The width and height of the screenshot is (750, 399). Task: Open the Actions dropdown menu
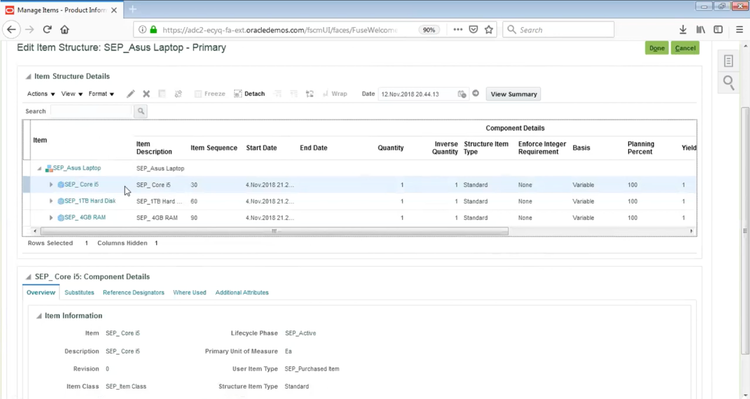point(41,94)
